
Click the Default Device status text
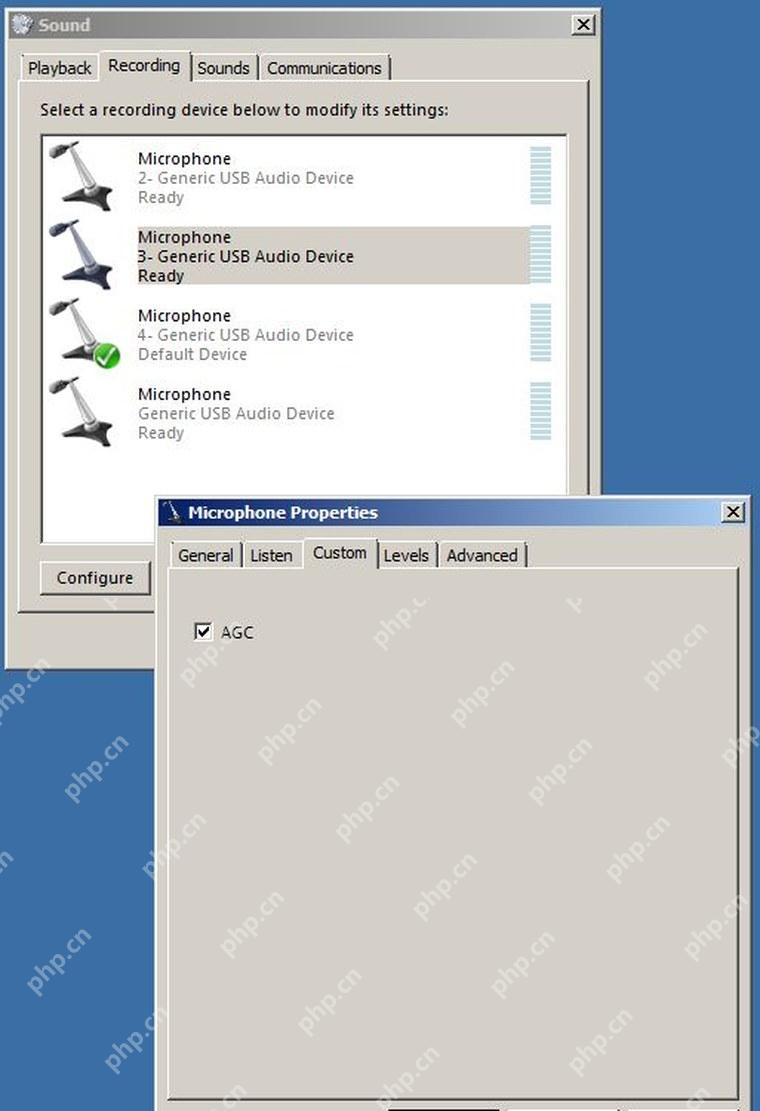[x=192, y=354]
